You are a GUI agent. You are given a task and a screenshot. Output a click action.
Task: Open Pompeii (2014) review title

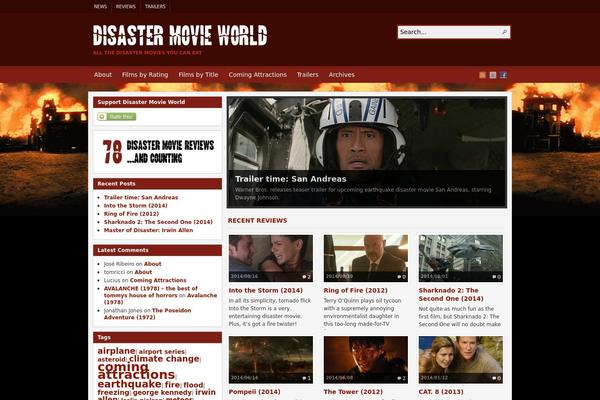point(254,392)
